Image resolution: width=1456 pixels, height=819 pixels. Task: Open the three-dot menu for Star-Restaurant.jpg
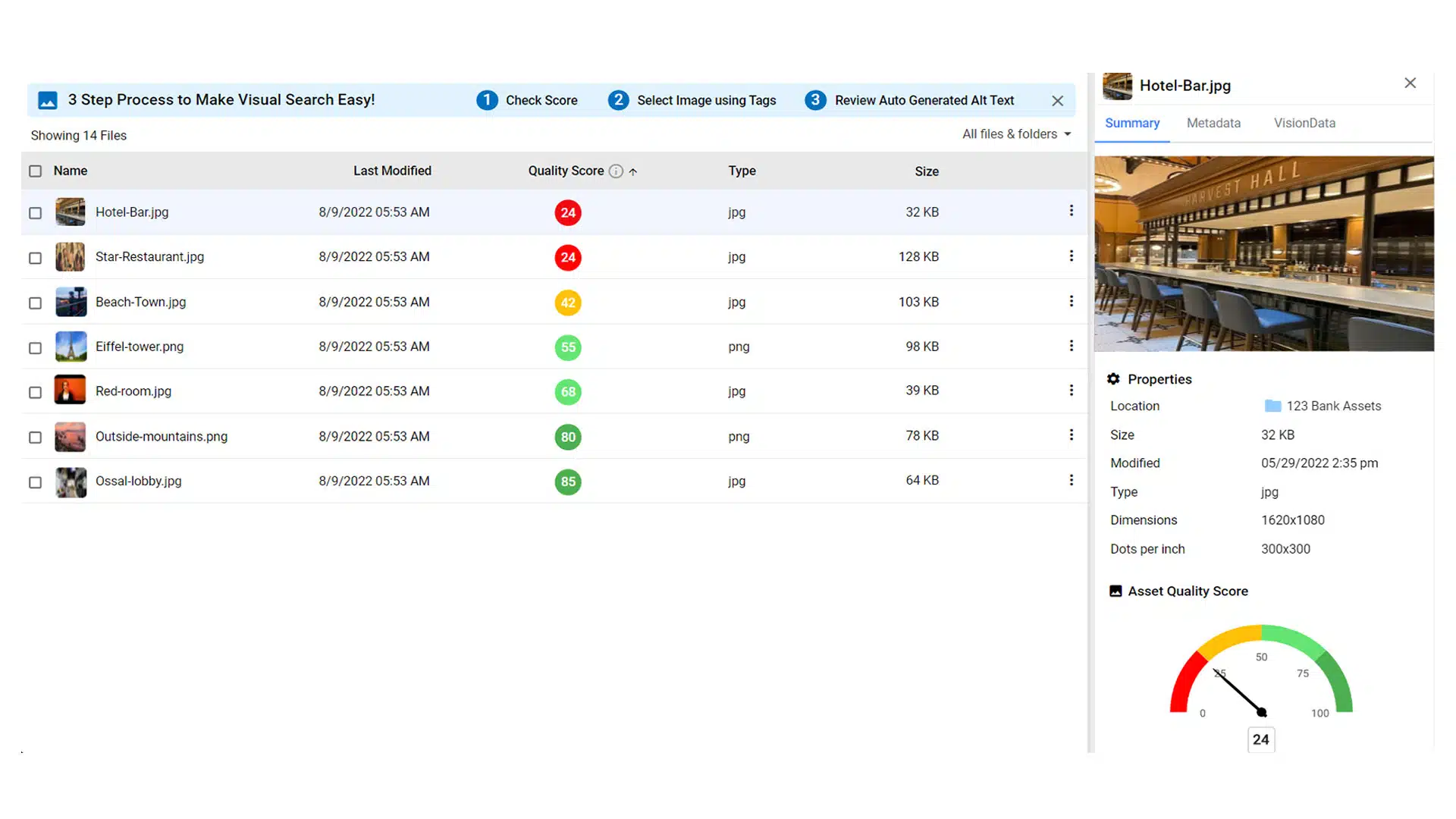[x=1072, y=256]
